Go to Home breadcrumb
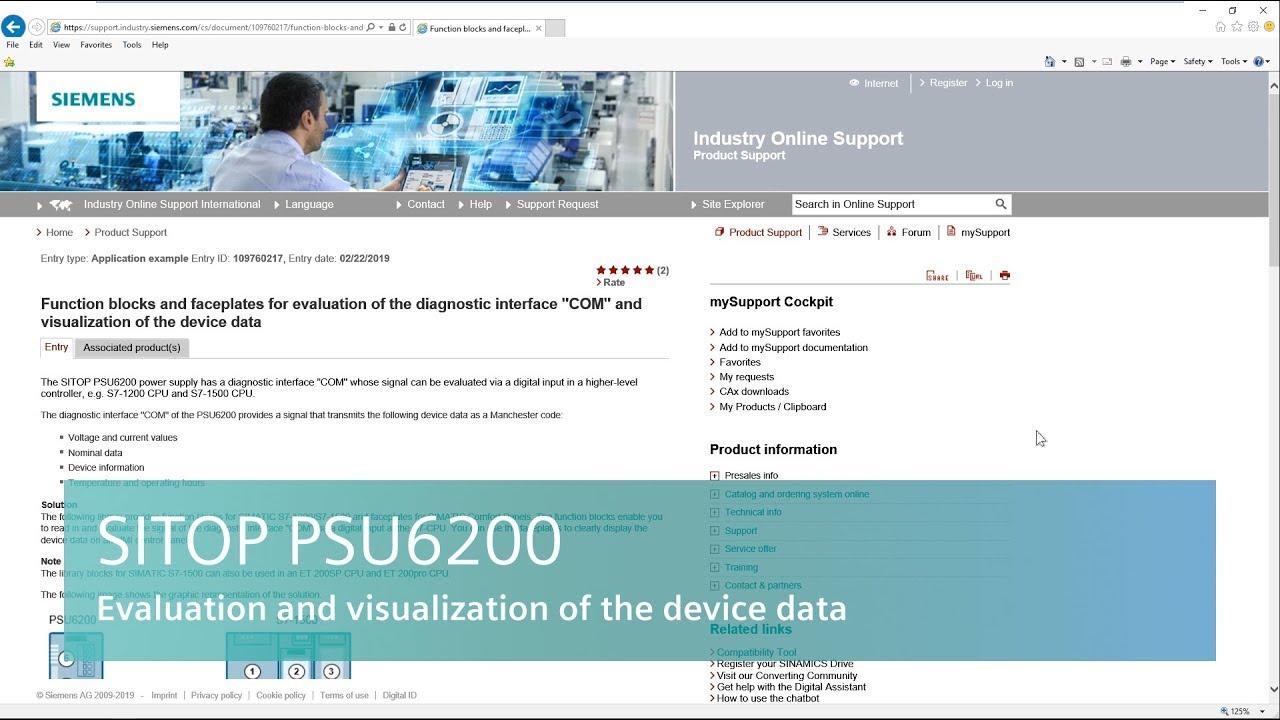The image size is (1280, 720). click(x=59, y=232)
